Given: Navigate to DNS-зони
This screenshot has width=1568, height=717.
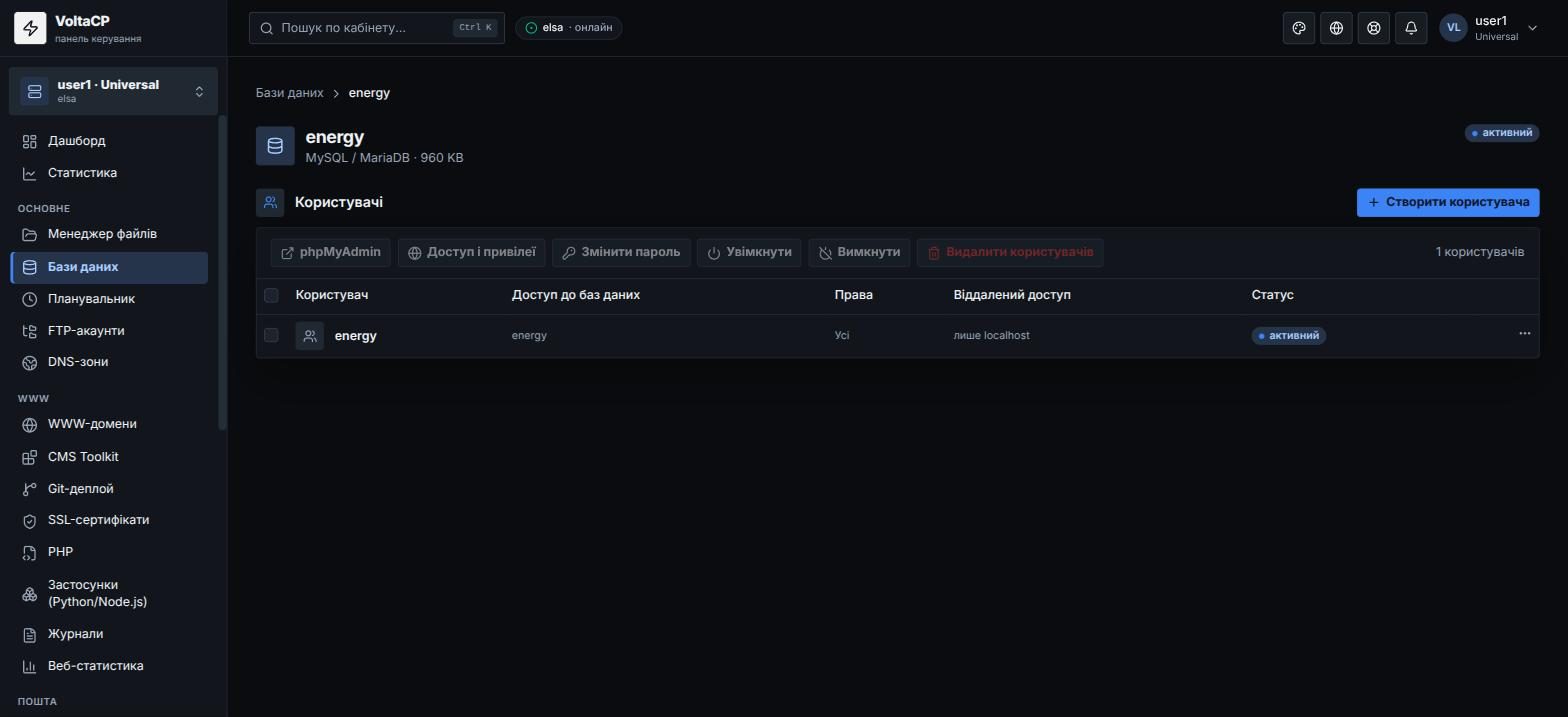Looking at the screenshot, I should pos(110,362).
